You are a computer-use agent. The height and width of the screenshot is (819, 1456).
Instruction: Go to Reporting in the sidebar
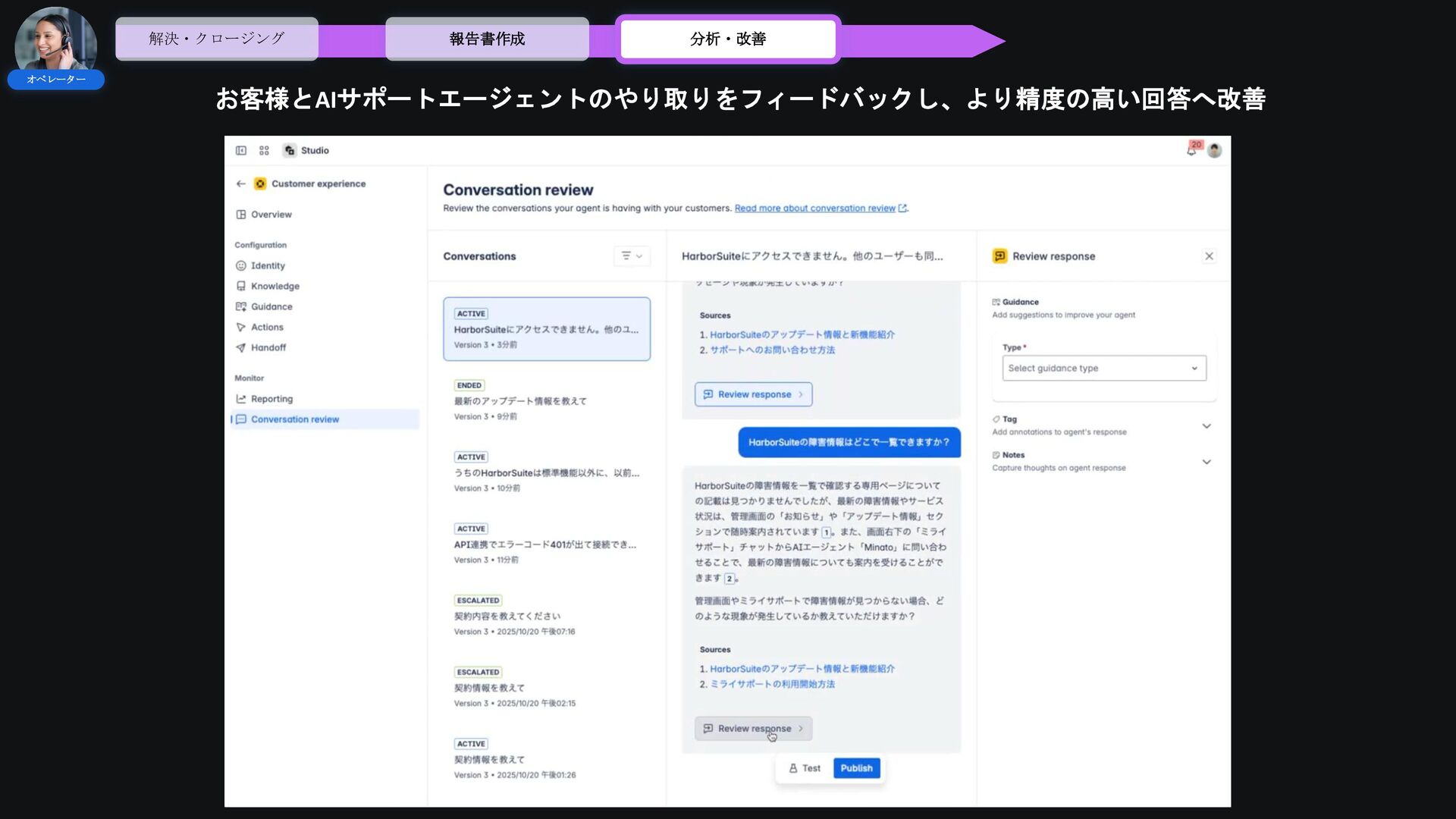point(271,399)
